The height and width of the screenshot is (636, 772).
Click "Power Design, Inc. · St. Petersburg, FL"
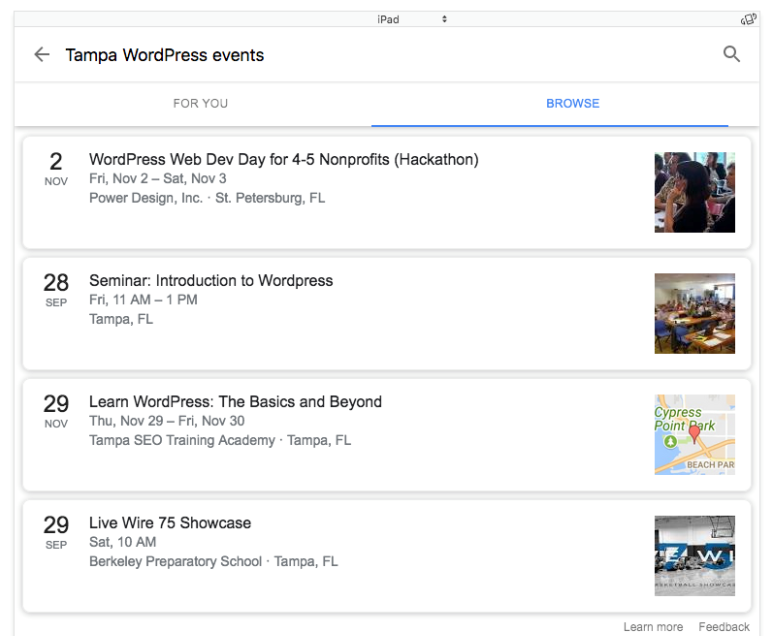pos(207,198)
